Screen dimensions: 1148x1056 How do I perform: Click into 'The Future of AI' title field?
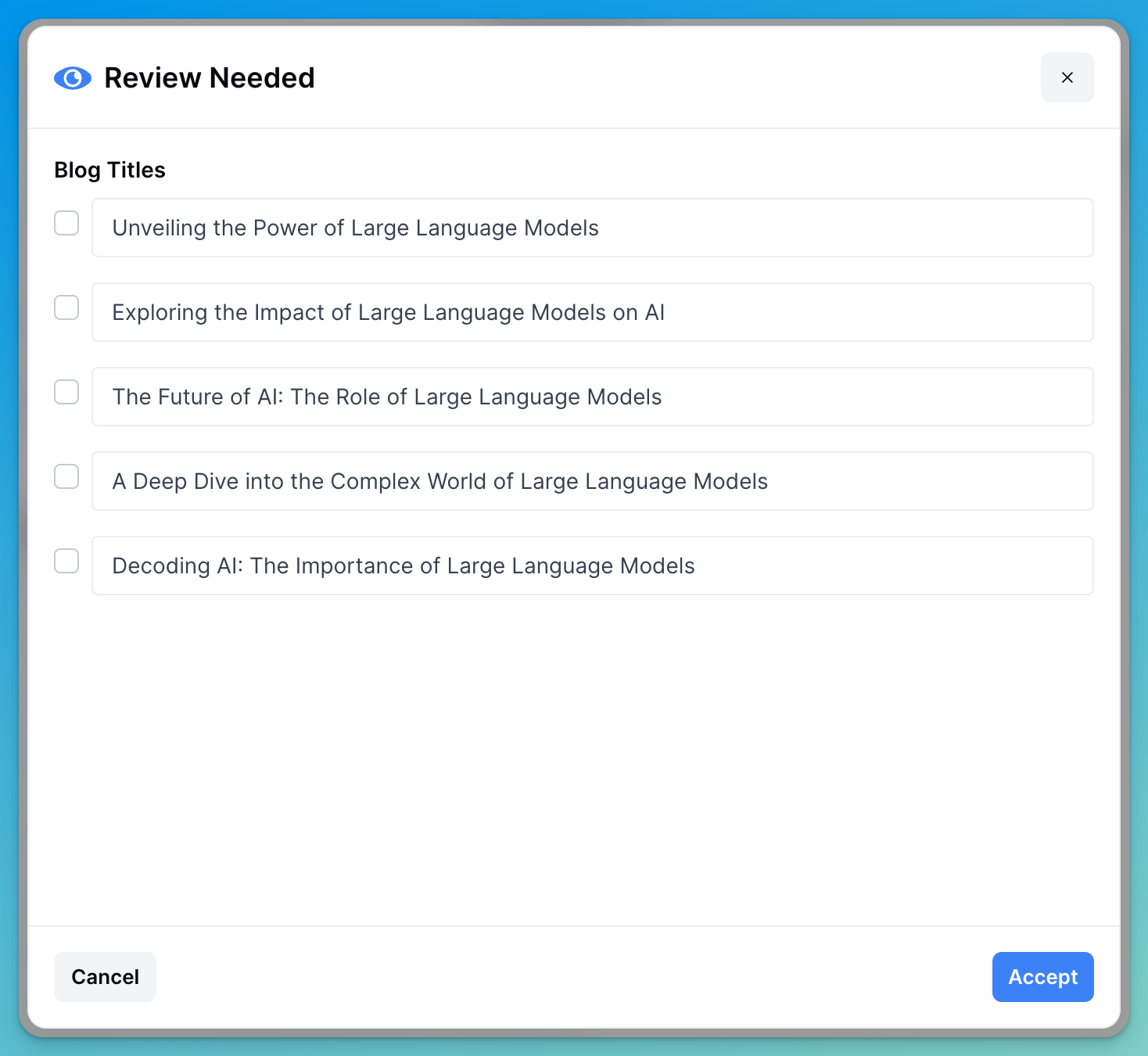[591, 397]
